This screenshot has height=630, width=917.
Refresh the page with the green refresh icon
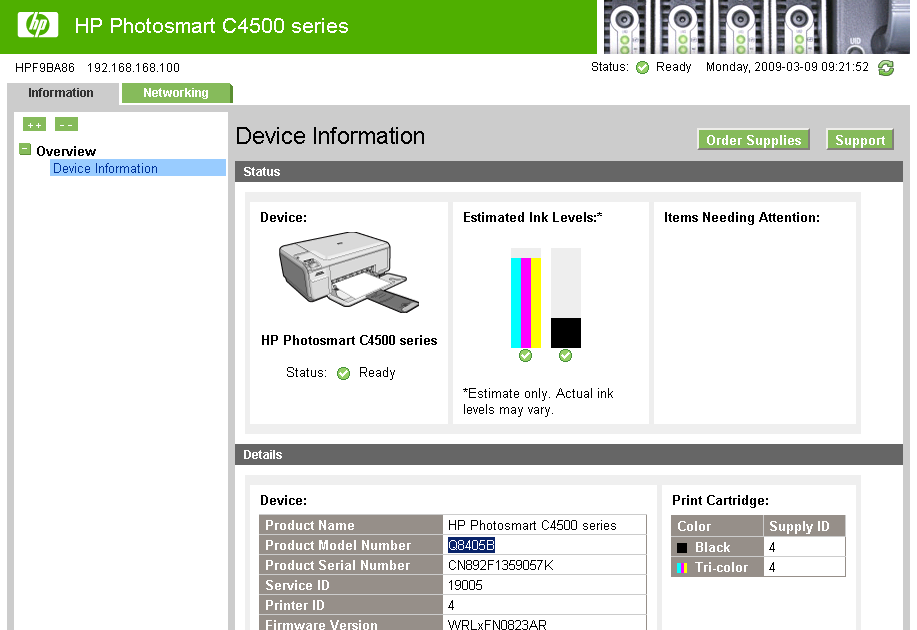[x=886, y=68]
